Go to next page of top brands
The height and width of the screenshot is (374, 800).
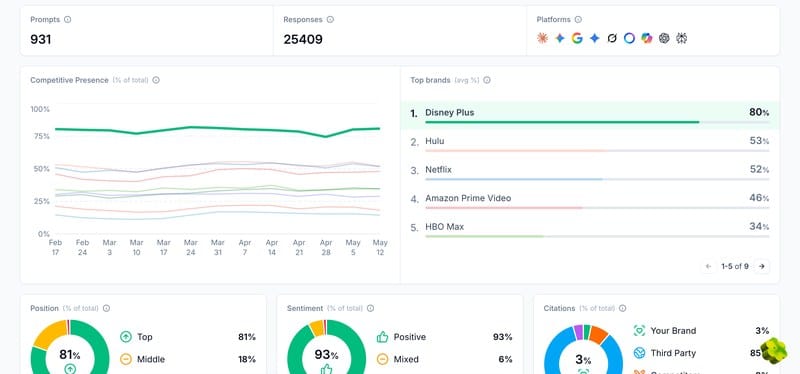(762, 266)
